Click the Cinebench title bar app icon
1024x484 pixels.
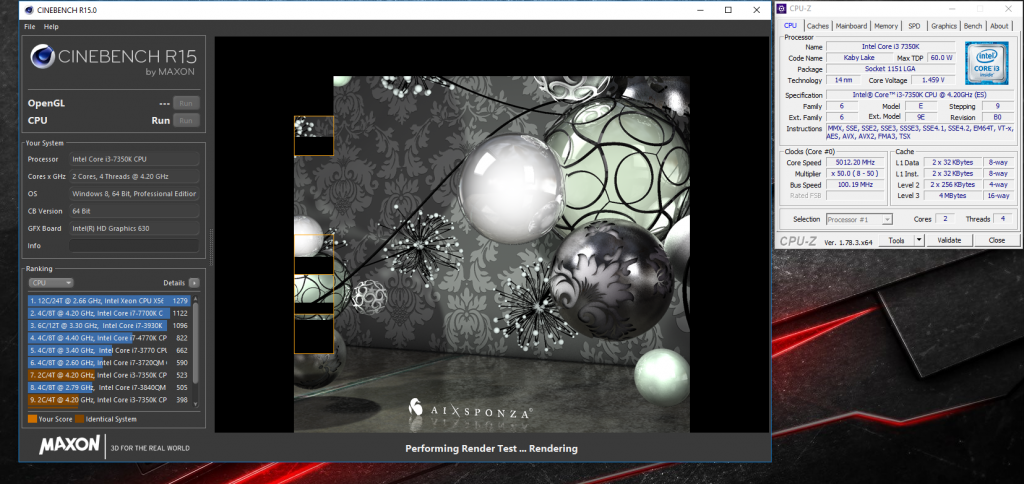[x=29, y=10]
